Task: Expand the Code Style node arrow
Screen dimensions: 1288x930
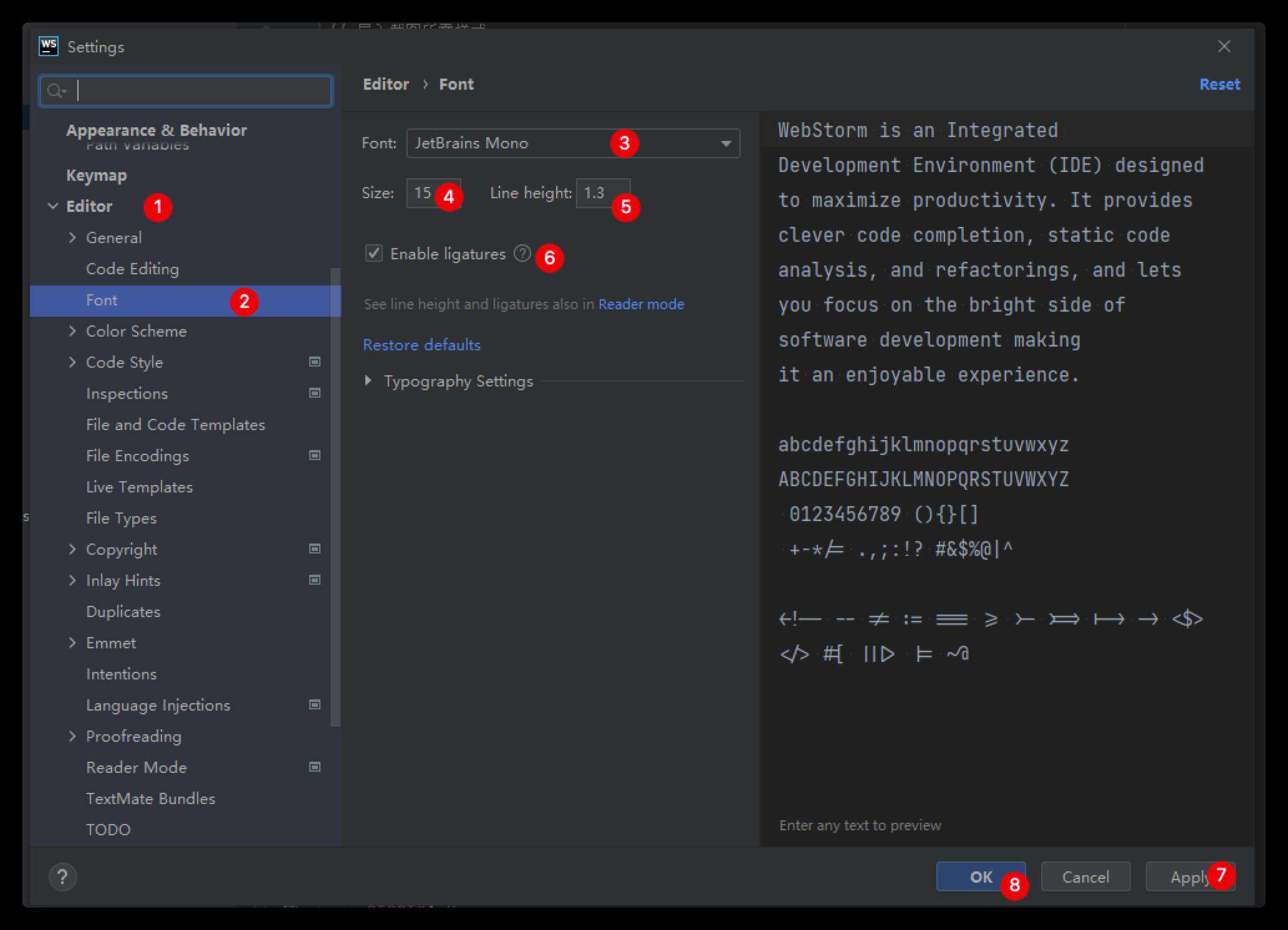Action: [x=72, y=362]
